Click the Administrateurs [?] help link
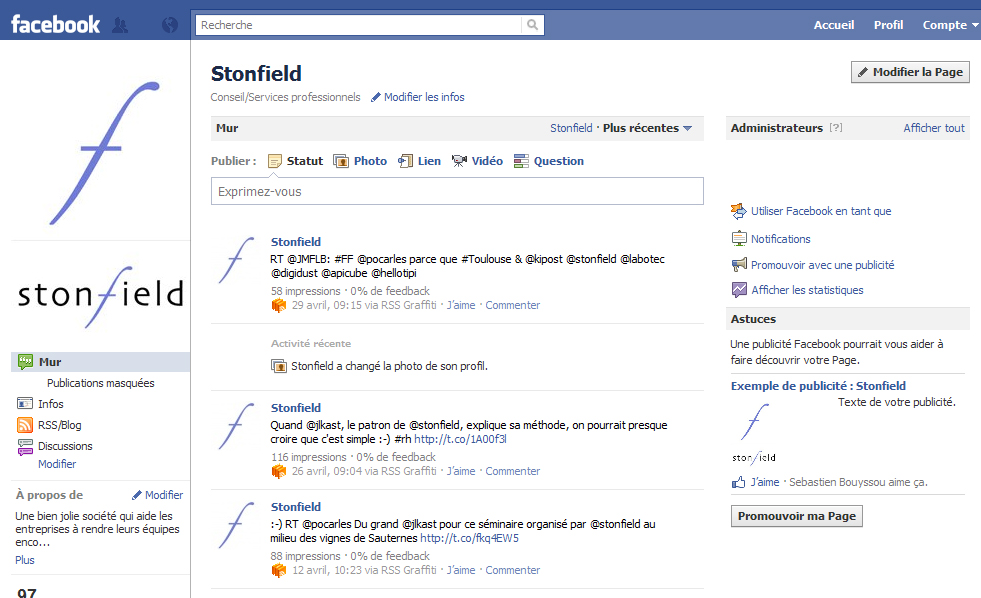This screenshot has width=981, height=598. pos(836,128)
